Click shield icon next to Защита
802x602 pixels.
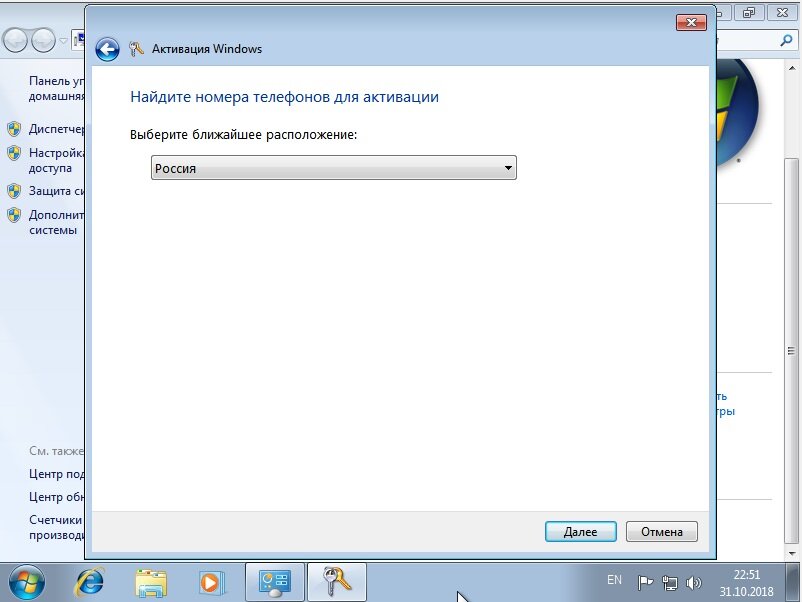click(x=14, y=191)
